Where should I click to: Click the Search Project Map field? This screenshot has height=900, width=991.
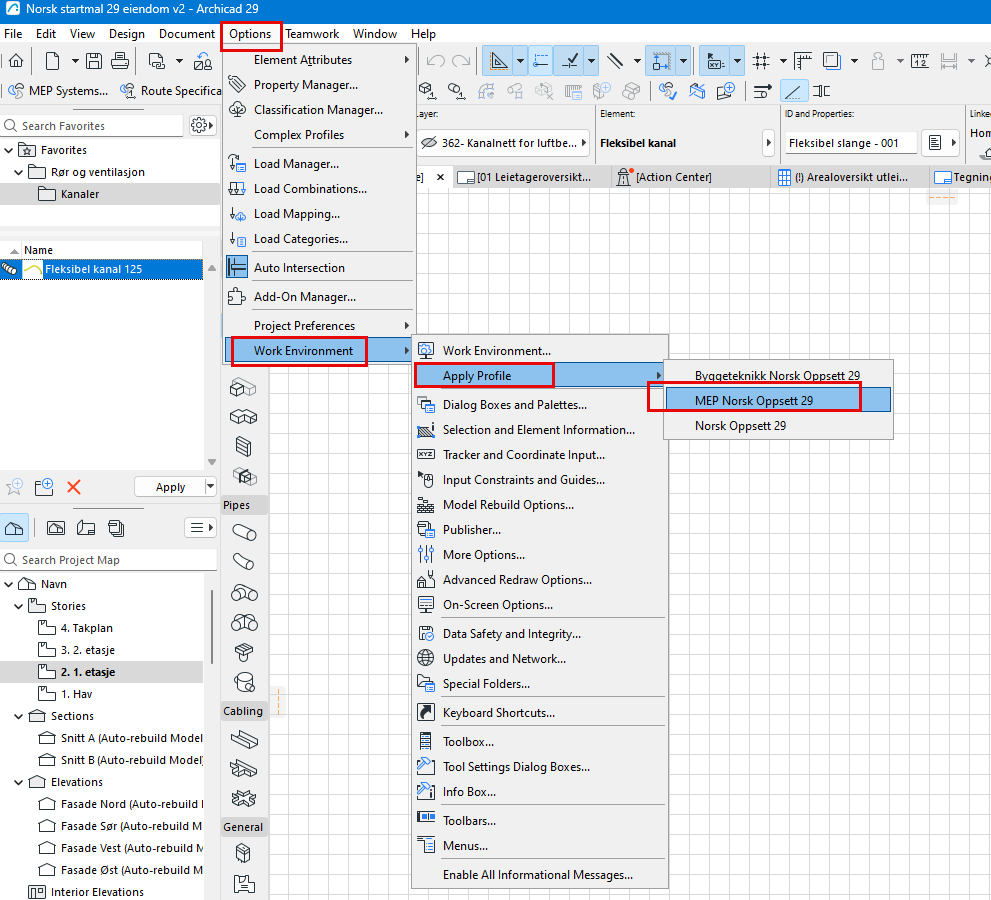[105, 560]
